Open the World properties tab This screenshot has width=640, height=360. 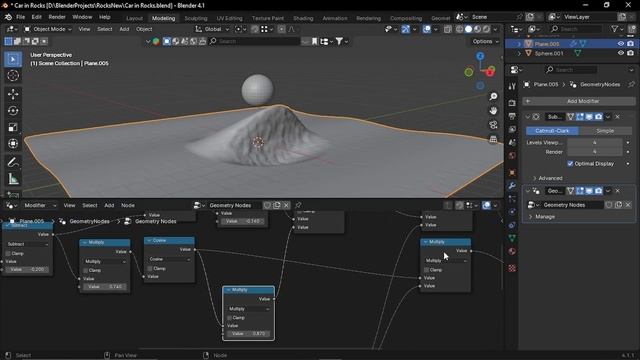[x=512, y=156]
